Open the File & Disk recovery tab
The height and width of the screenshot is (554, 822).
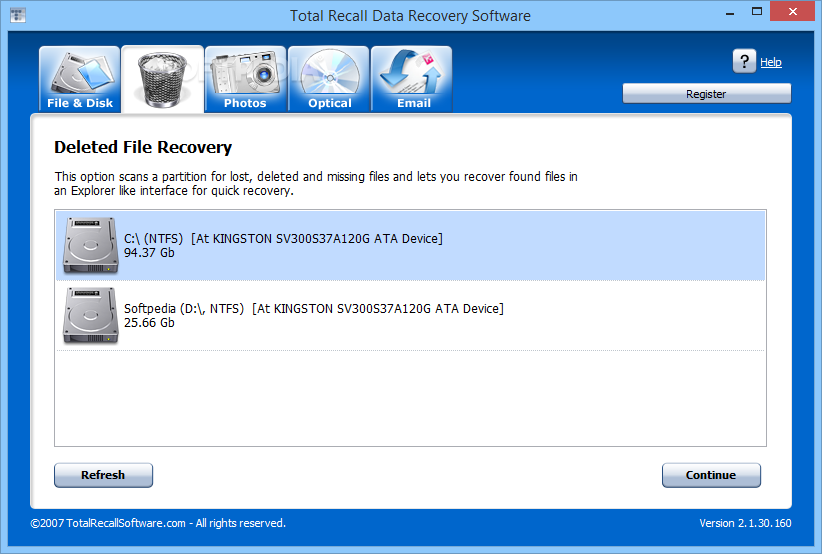[80, 79]
